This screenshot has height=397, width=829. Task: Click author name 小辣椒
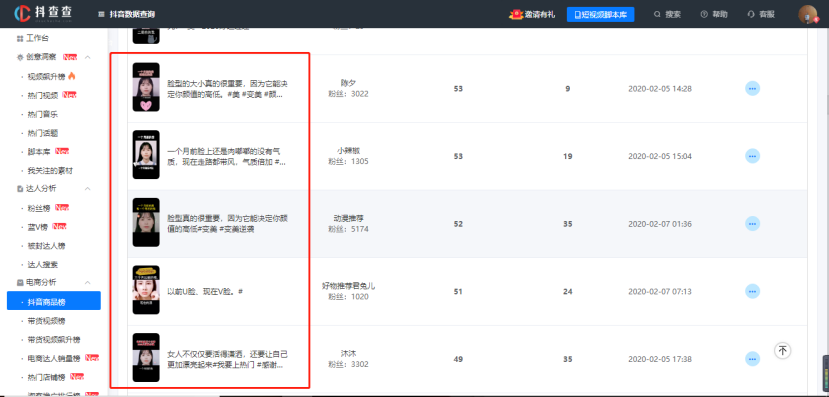(348, 150)
